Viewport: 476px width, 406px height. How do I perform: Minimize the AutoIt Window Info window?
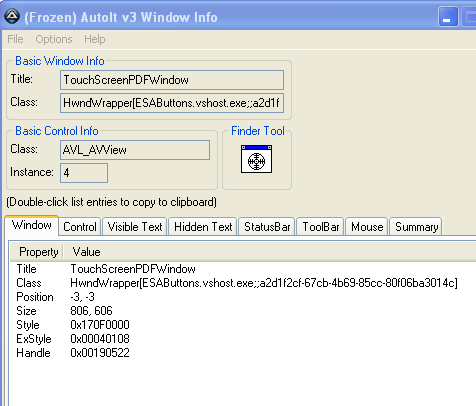(x=447, y=17)
